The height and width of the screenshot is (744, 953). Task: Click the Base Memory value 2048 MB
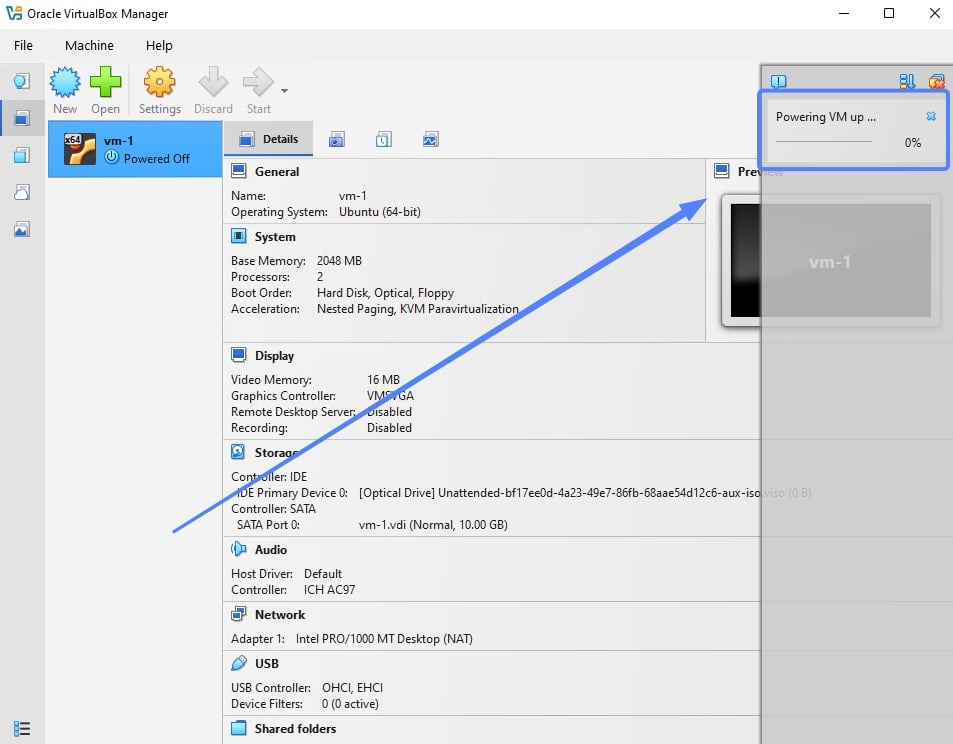pos(339,261)
